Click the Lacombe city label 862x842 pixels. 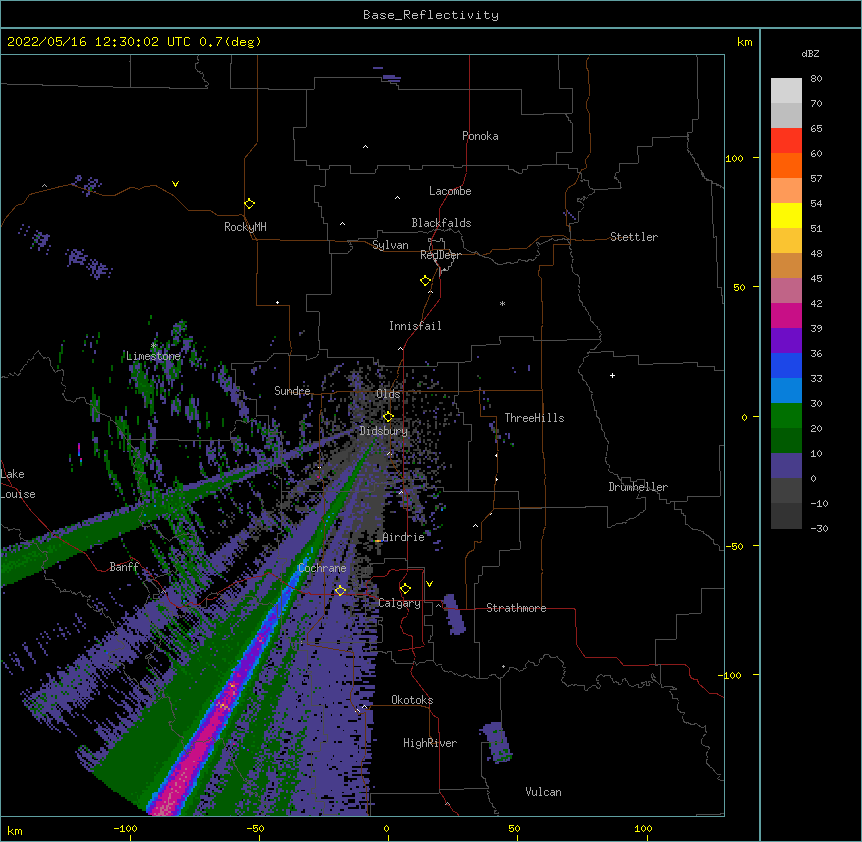coord(450,191)
